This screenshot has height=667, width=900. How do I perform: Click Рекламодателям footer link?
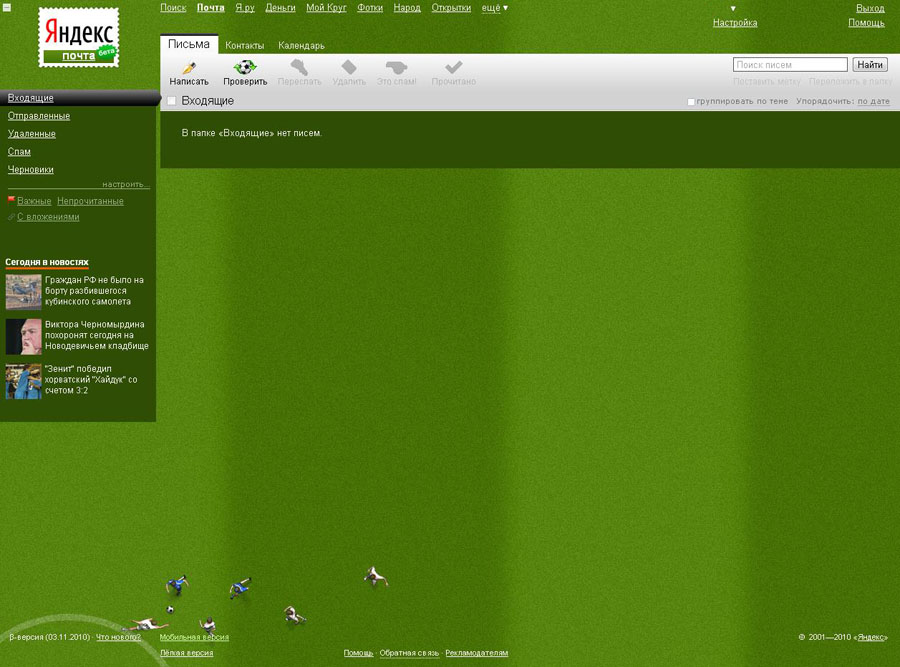476,653
